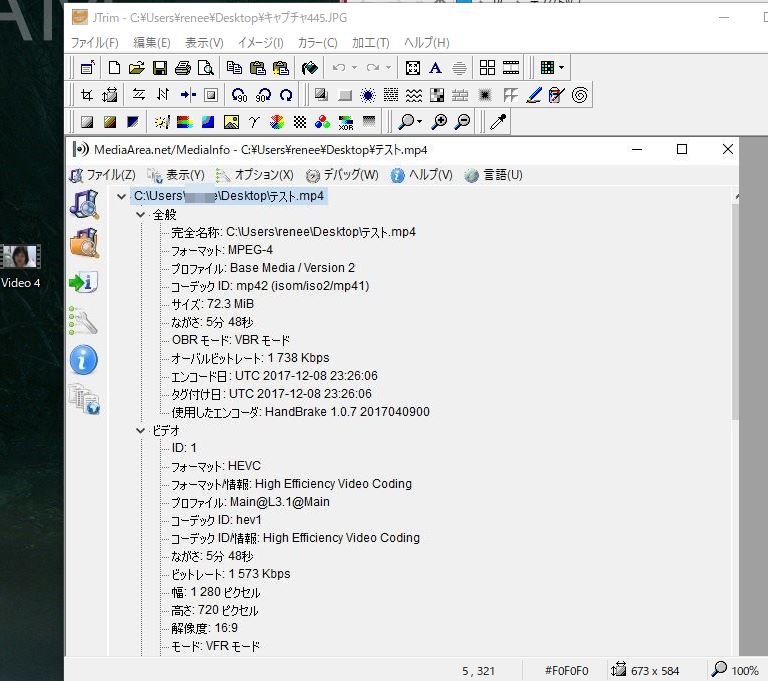The image size is (768, 681).
Task: Click MediaInfo website documents sidebar icon
Action: [x=84, y=399]
